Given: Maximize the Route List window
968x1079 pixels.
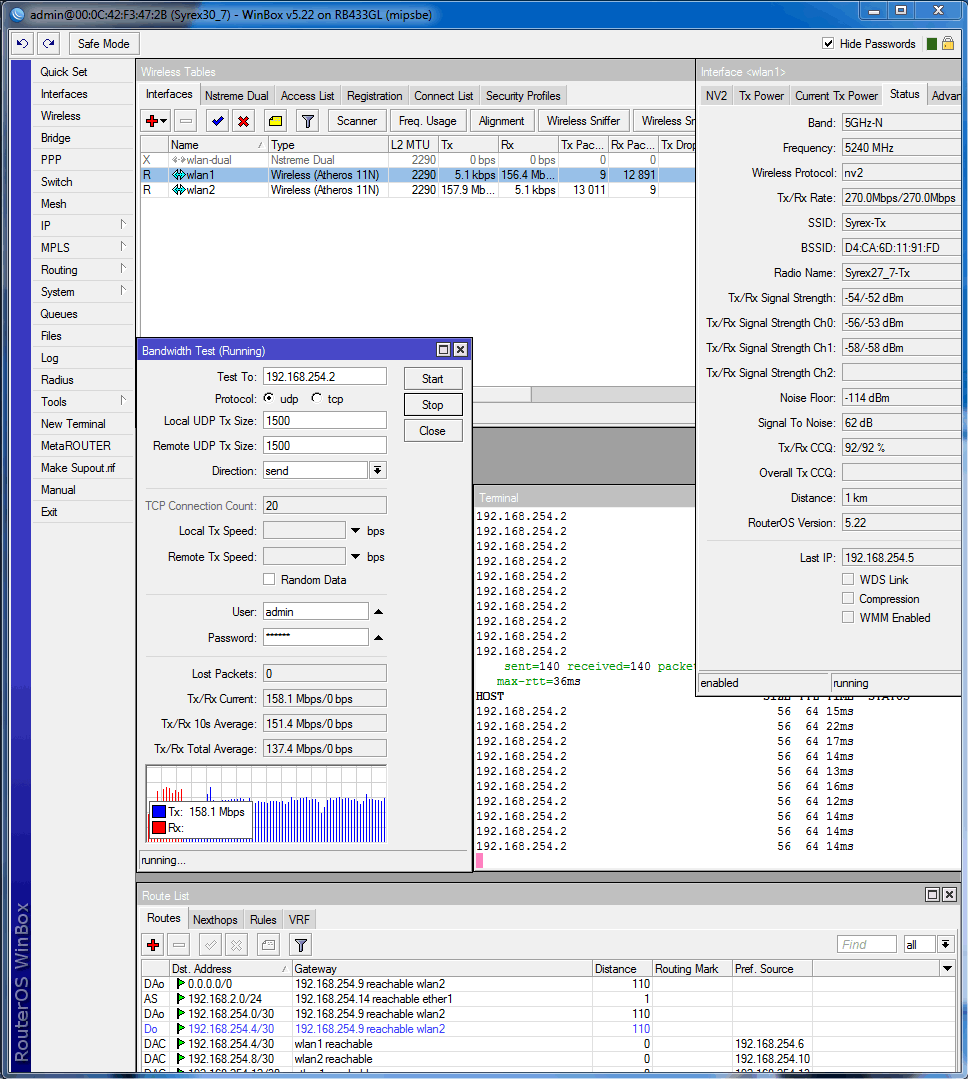Looking at the screenshot, I should coord(932,895).
